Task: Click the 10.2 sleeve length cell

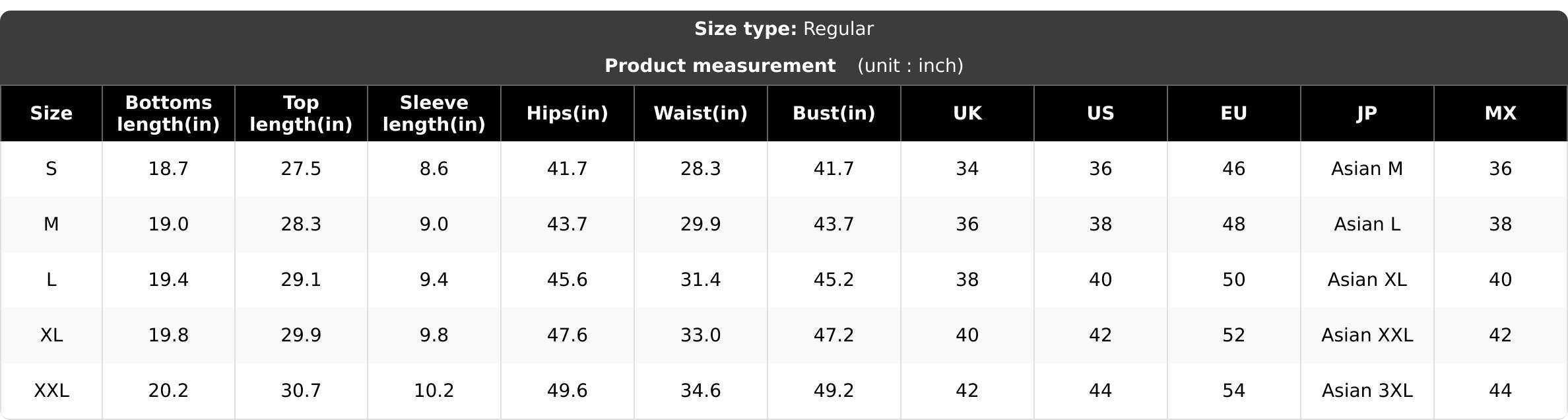Action: click(434, 391)
